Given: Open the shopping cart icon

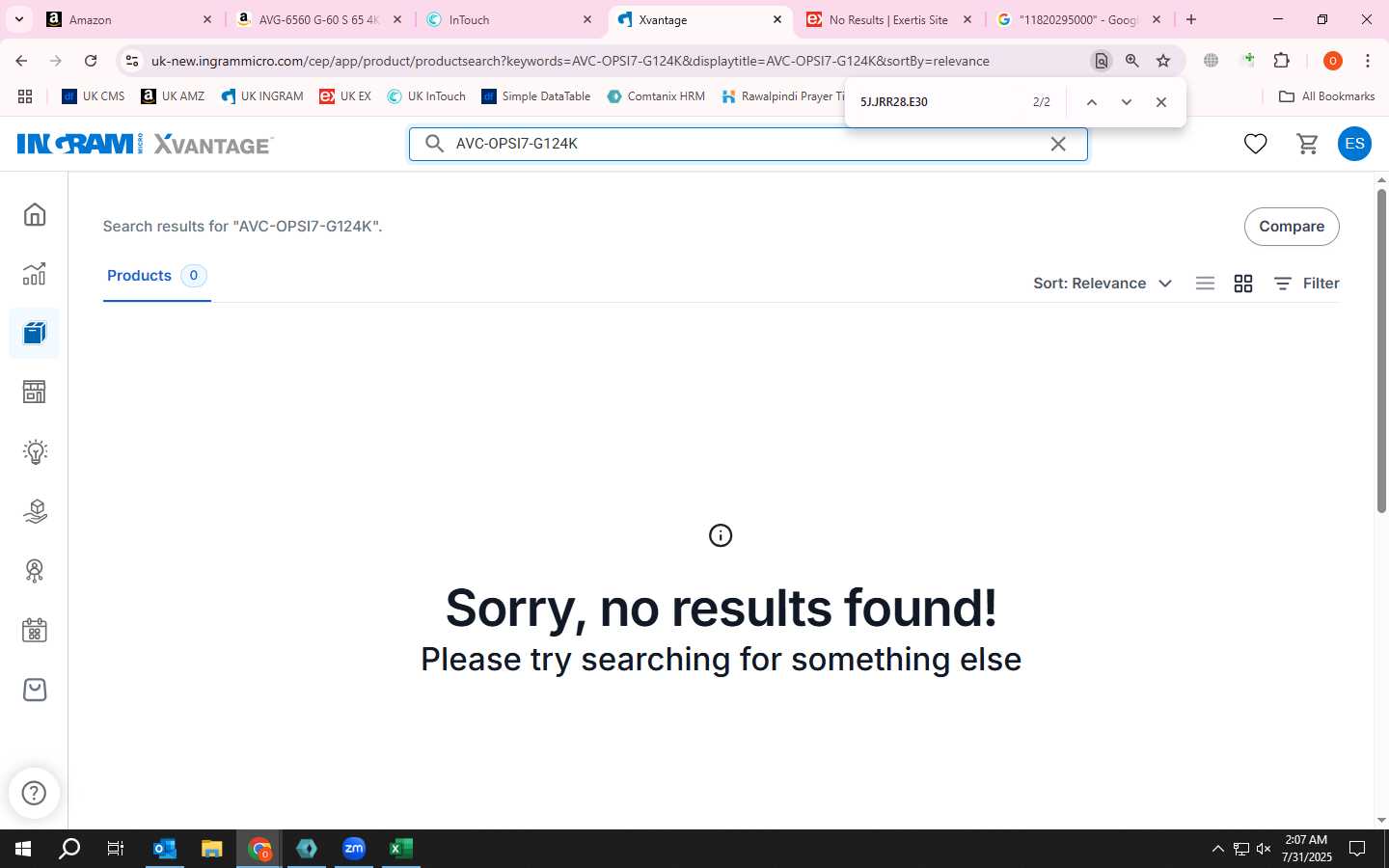Looking at the screenshot, I should 1307,144.
